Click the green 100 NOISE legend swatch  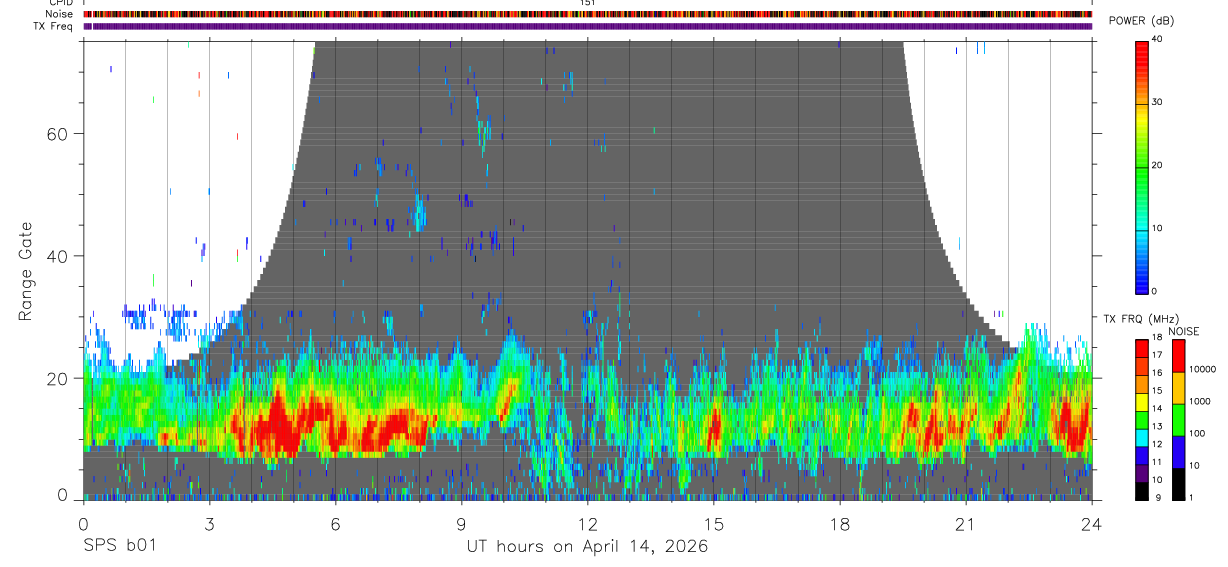pyautogui.click(x=1177, y=420)
